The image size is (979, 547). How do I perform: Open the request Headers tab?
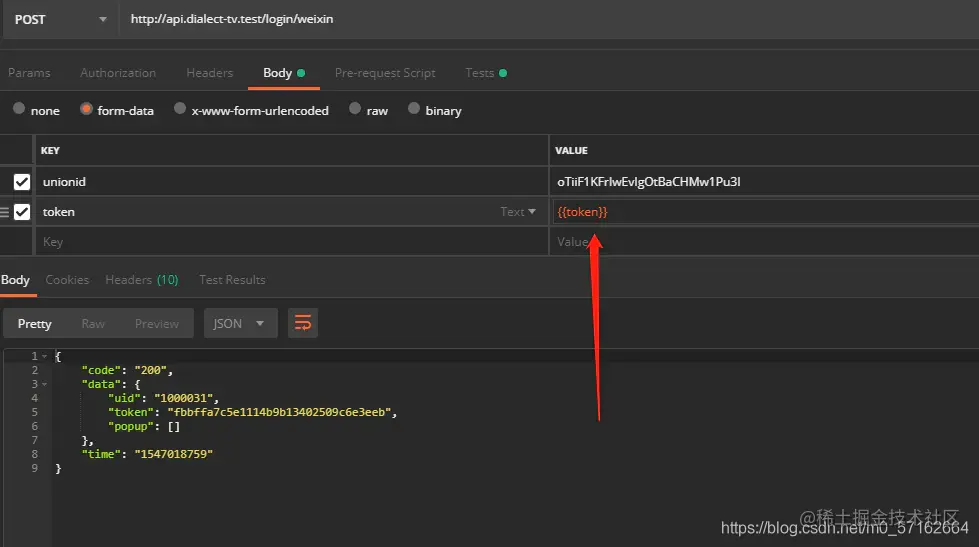coord(210,73)
